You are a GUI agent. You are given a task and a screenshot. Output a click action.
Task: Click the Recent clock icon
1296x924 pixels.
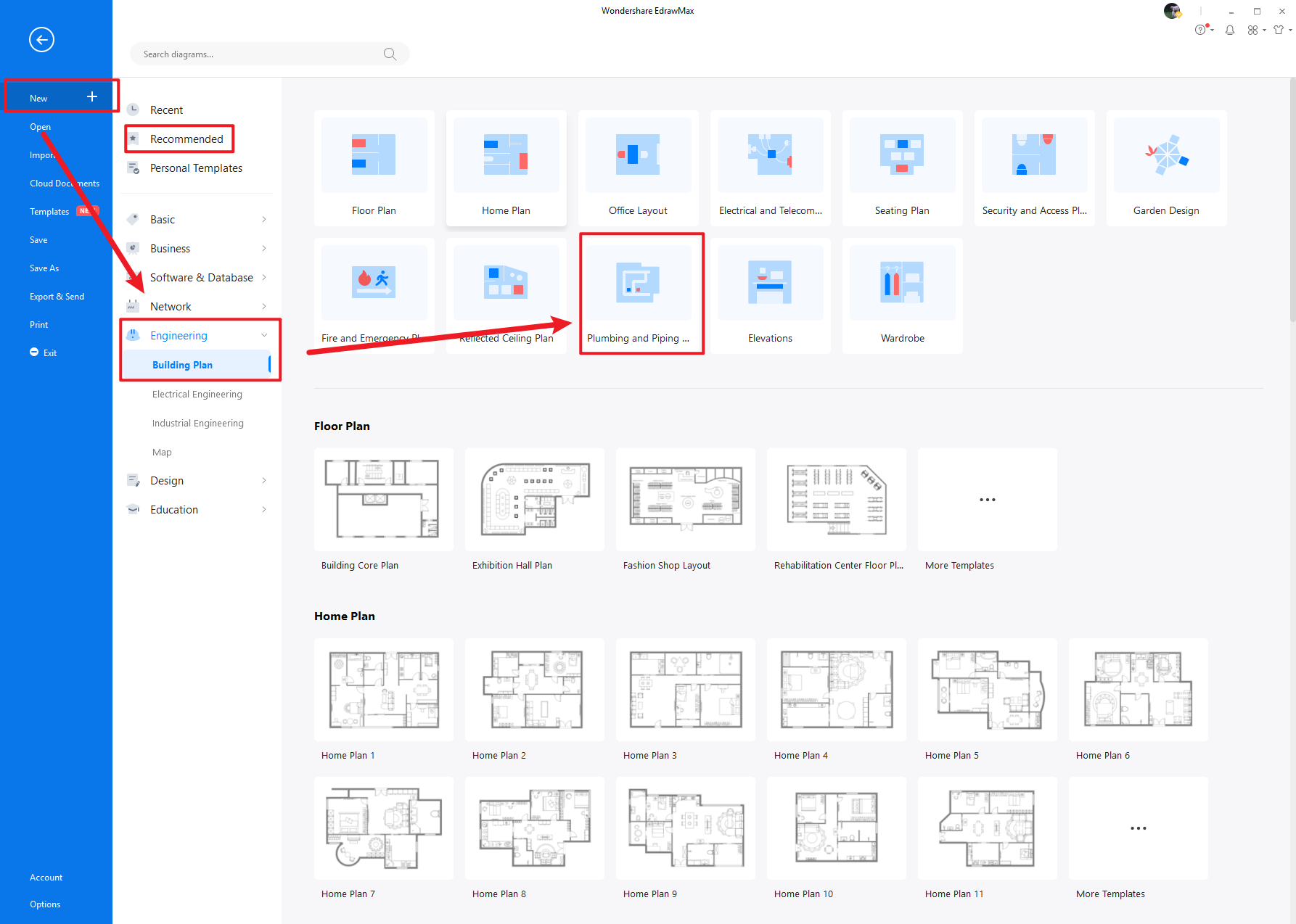(133, 110)
